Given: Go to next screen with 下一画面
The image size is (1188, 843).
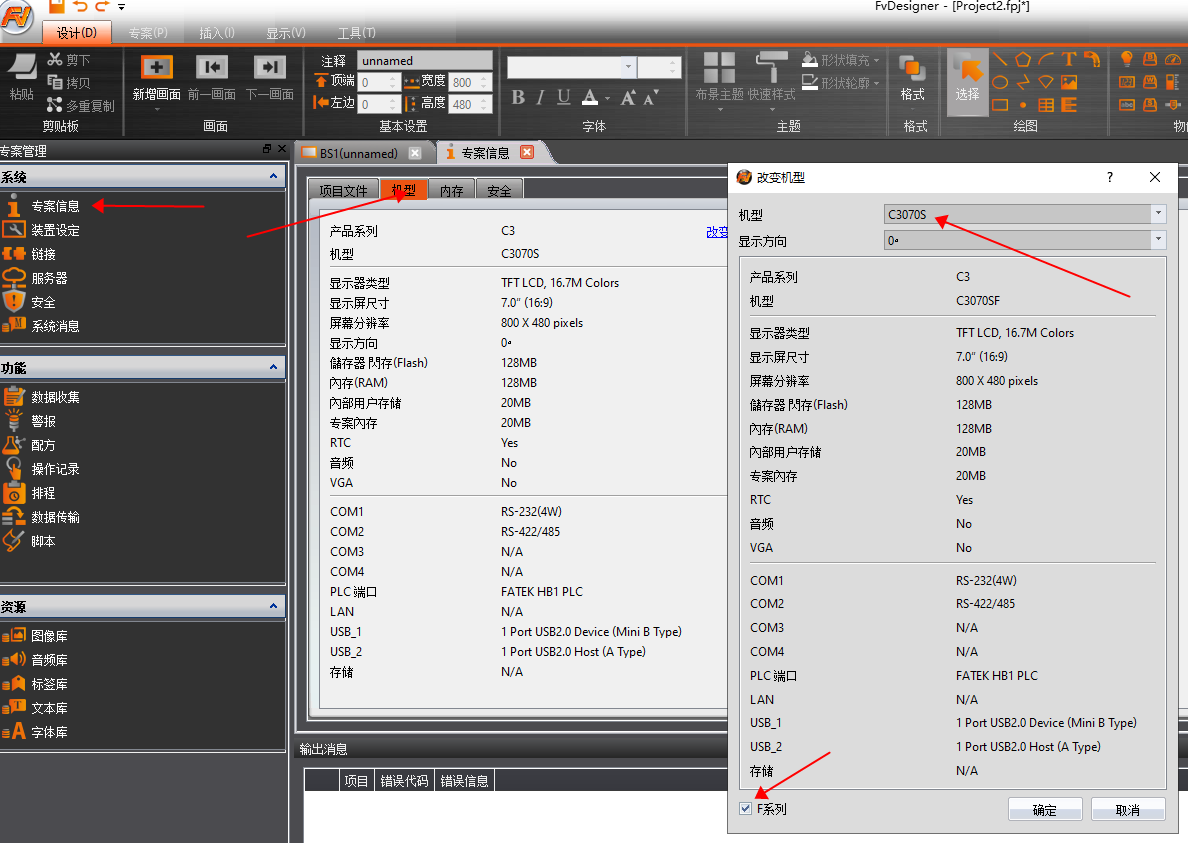Looking at the screenshot, I should pos(269,68).
